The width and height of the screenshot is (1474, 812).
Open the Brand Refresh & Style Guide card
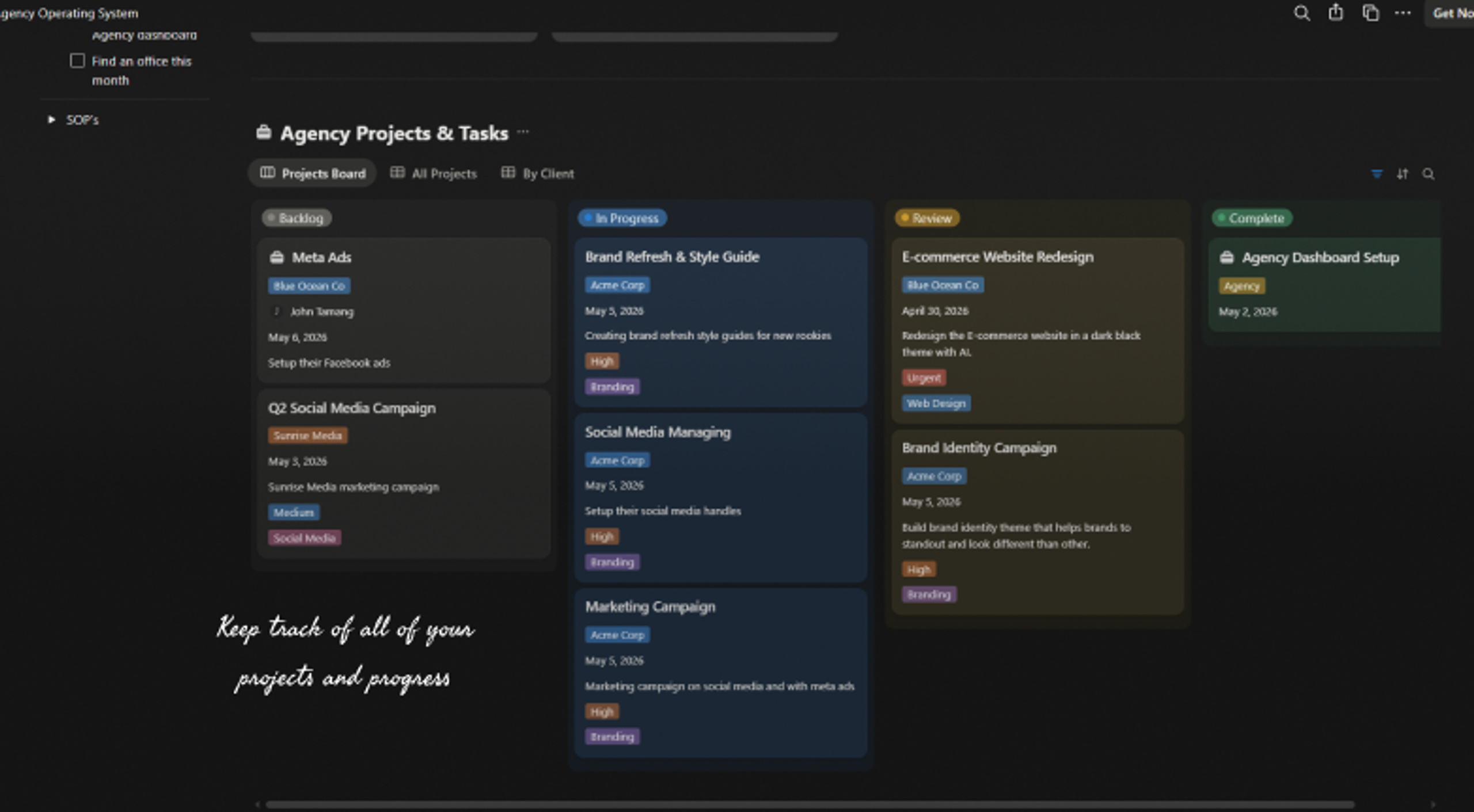(x=721, y=322)
